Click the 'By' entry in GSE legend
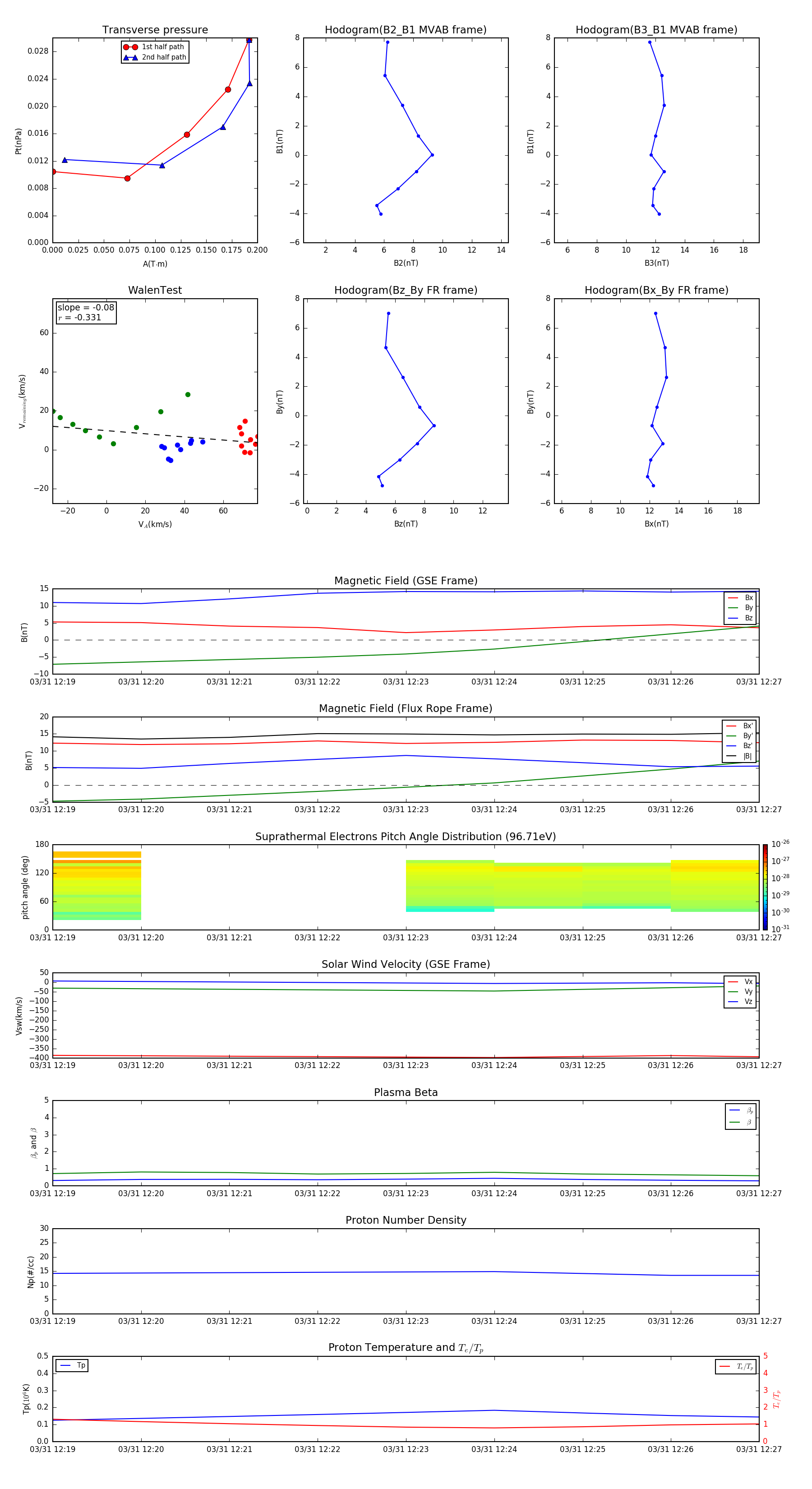 (740, 607)
